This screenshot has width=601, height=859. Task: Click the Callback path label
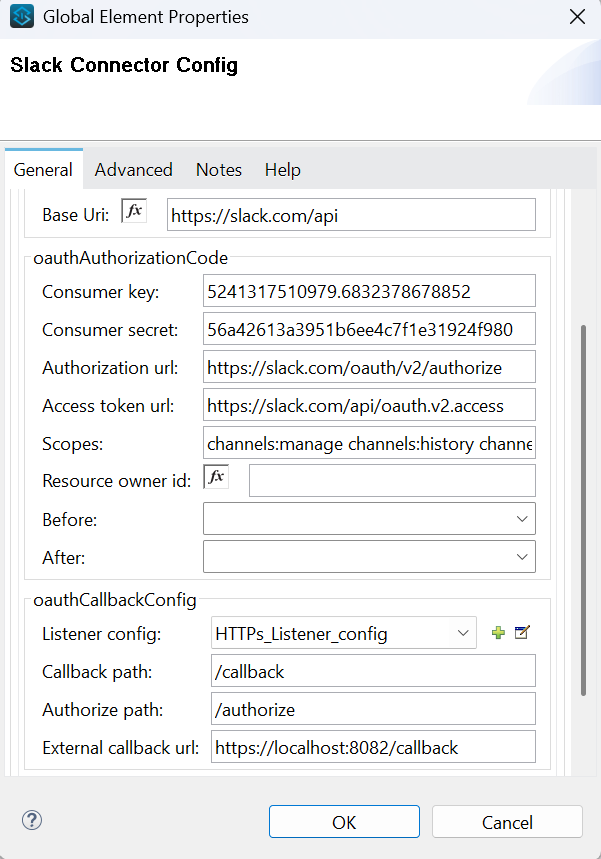(97, 672)
